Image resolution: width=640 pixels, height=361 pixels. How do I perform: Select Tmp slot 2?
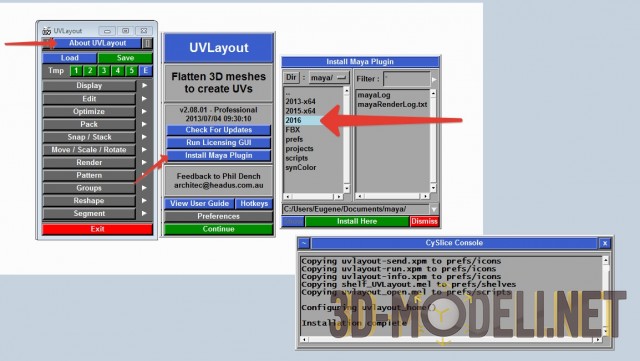(x=90, y=71)
